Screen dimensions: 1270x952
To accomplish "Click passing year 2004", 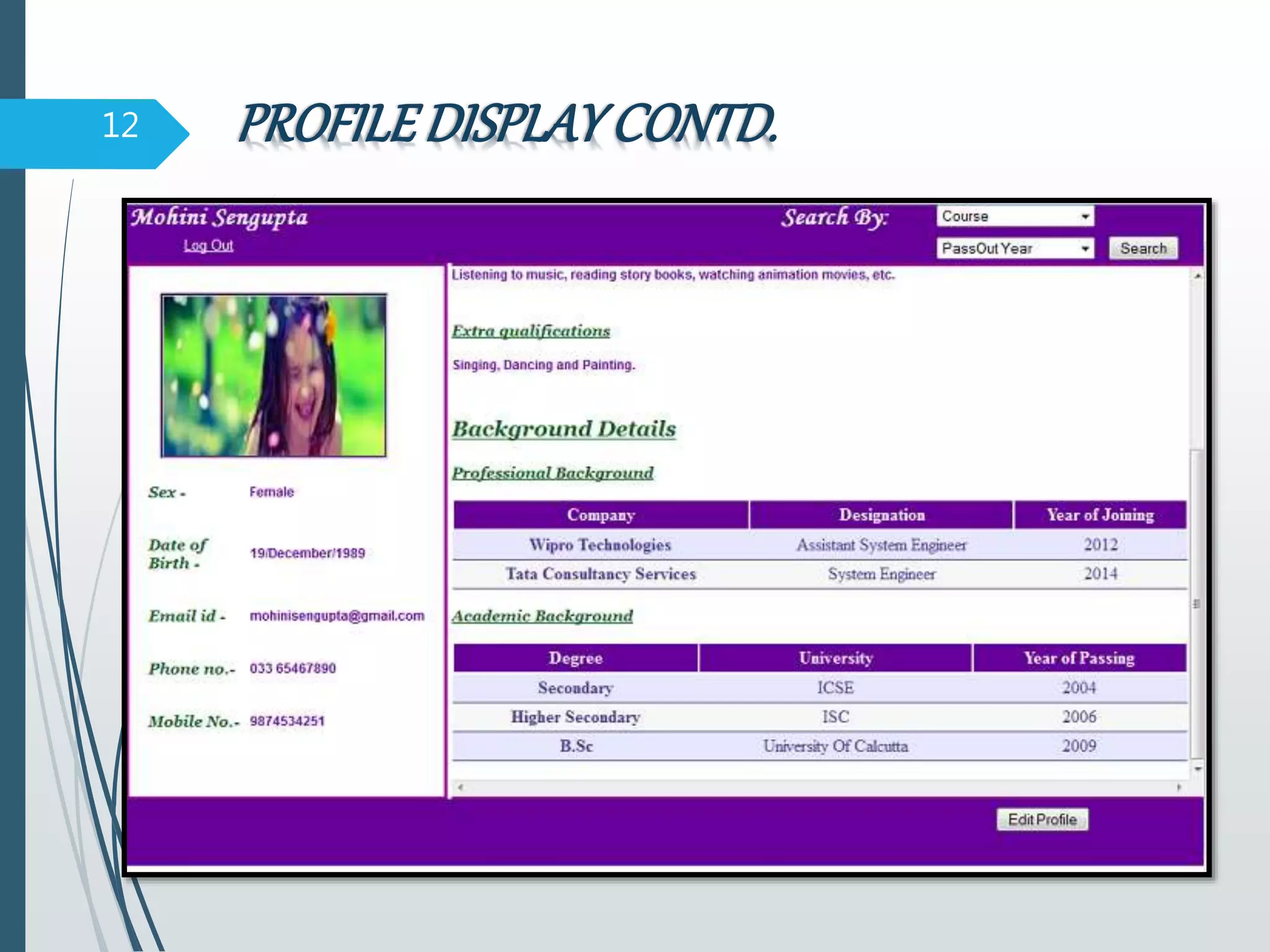I will (1079, 688).
